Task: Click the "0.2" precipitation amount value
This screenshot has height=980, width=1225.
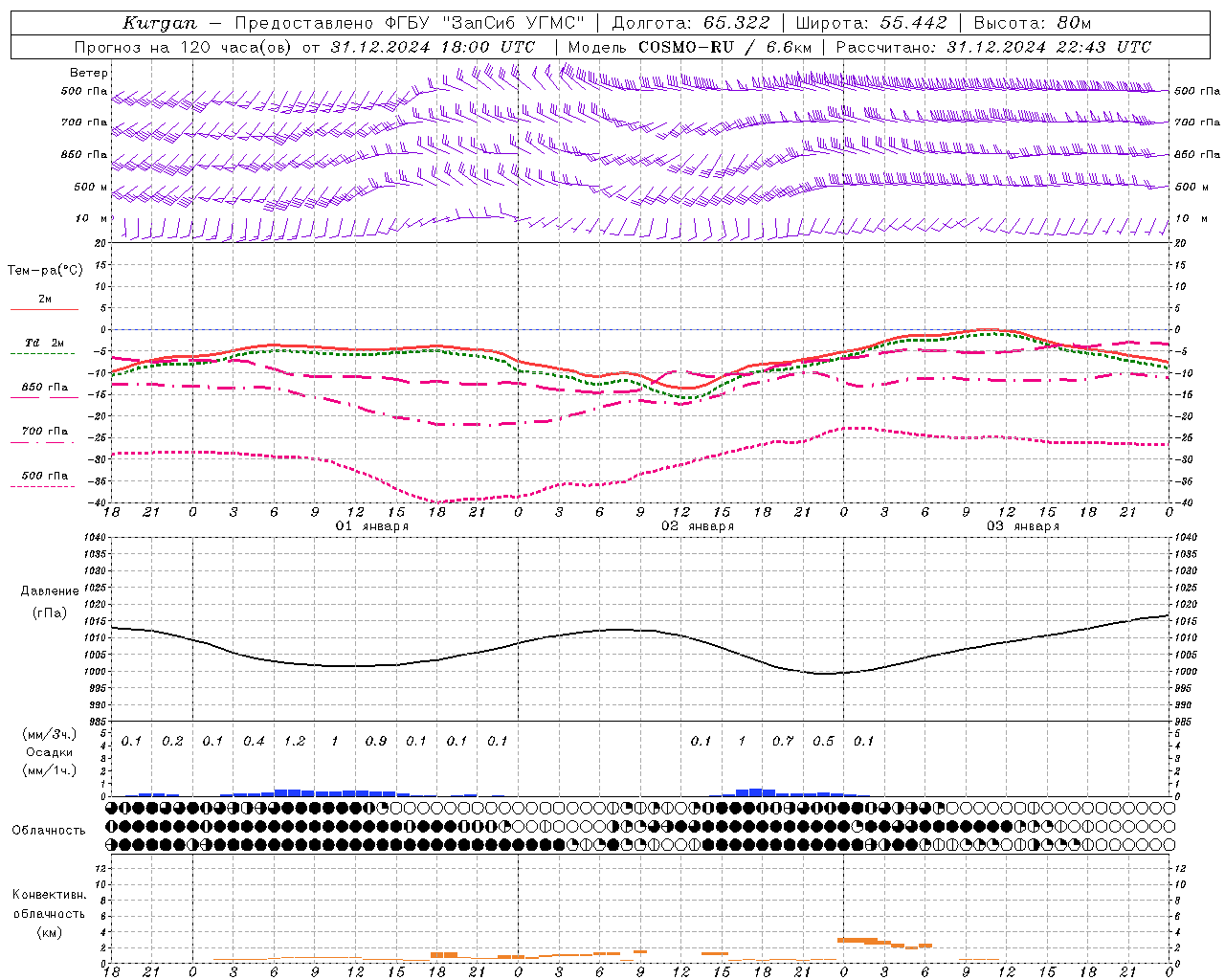Action: (172, 741)
